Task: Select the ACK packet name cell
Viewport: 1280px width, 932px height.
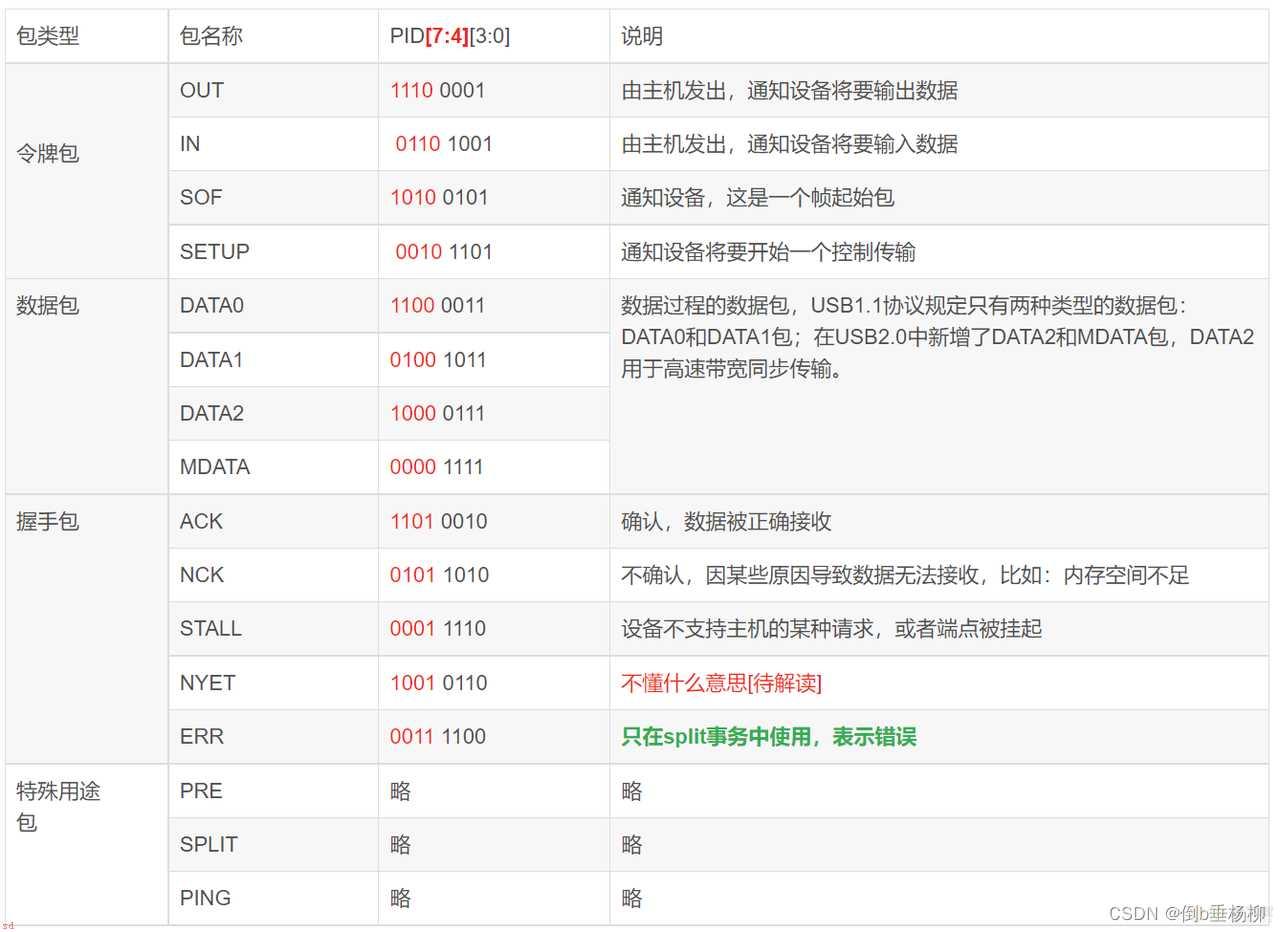Action: pyautogui.click(x=274, y=521)
